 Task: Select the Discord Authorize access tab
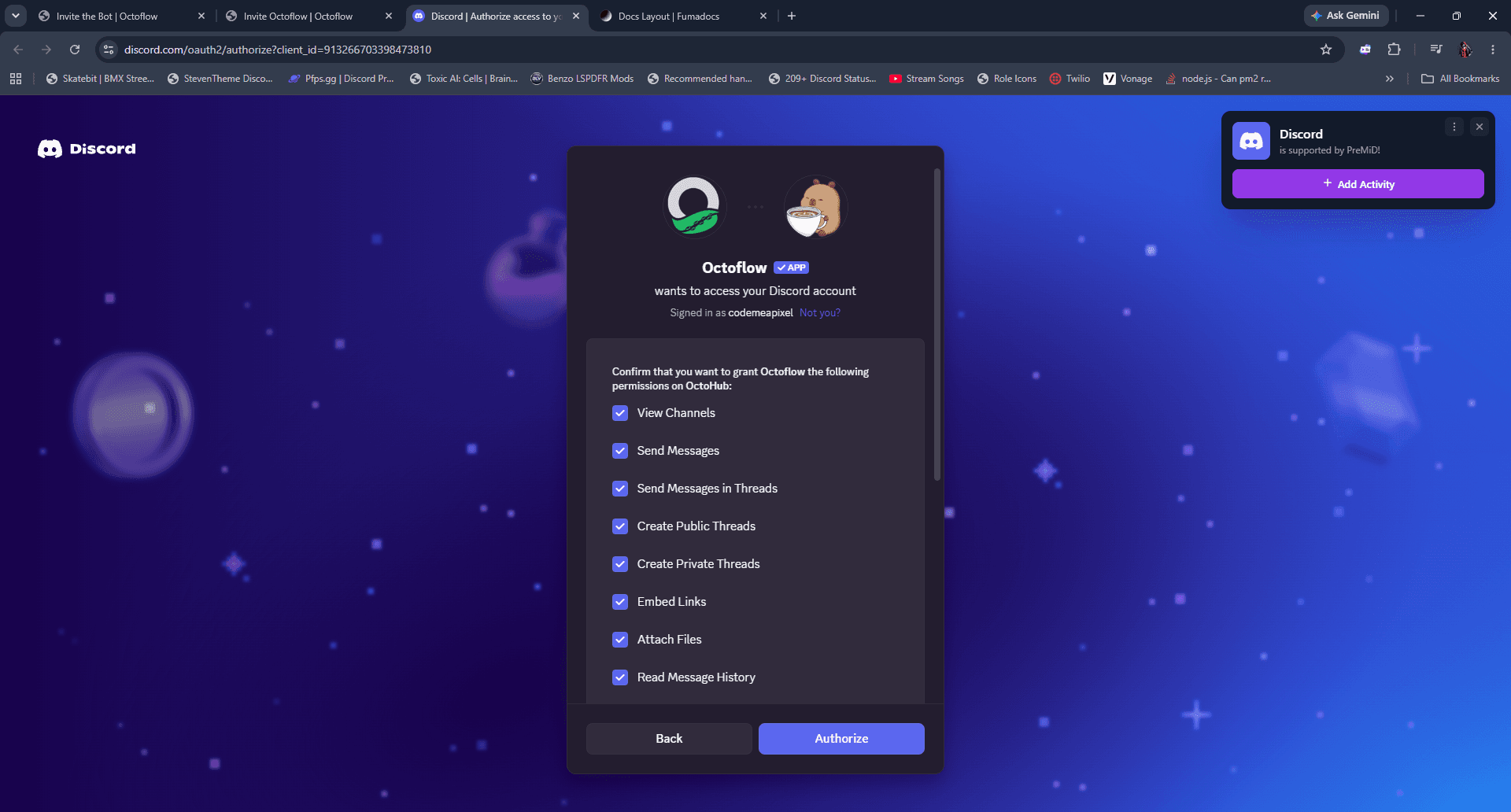496,16
